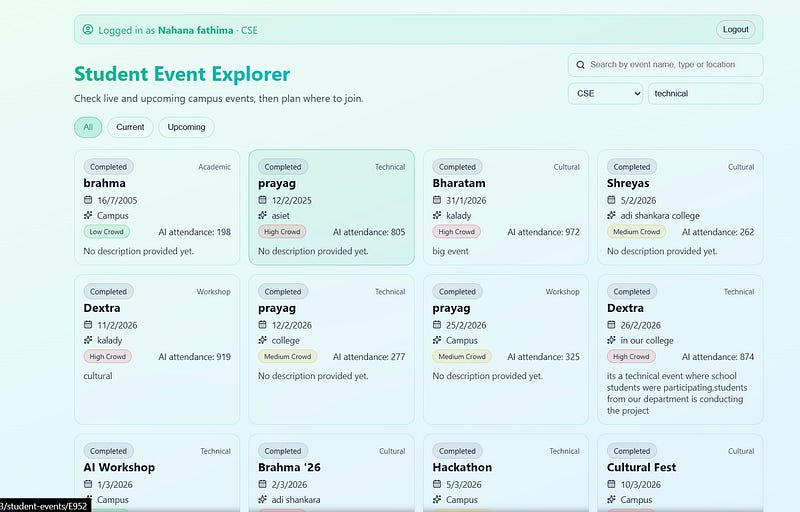Click Completed badge on Shreyas card

632,167
